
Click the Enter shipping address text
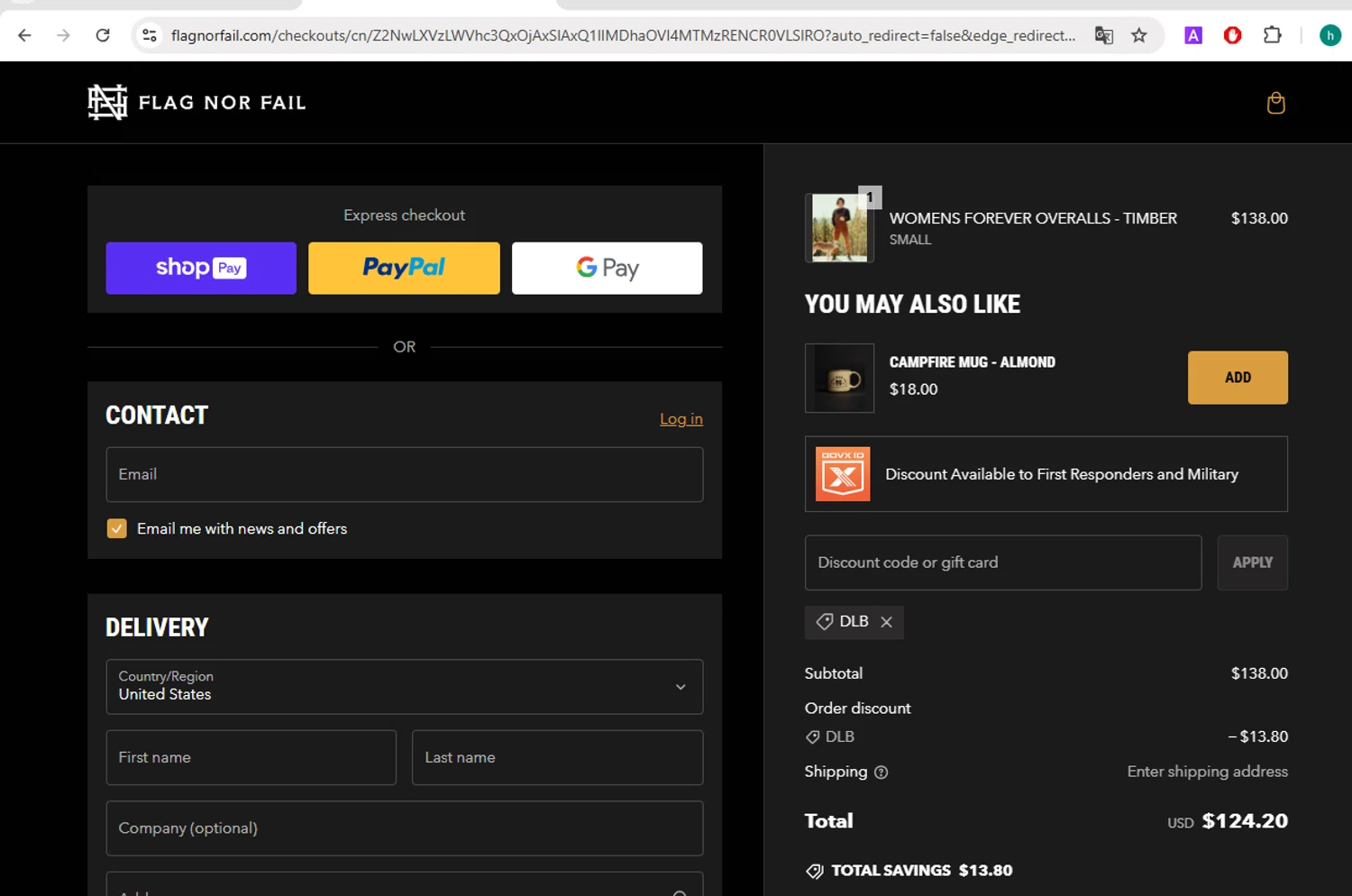point(1208,772)
